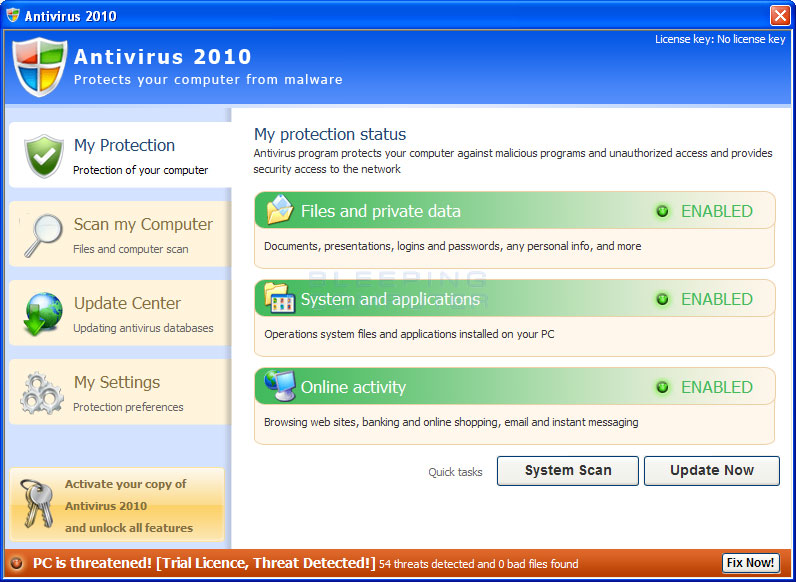The width and height of the screenshot is (796, 582).
Task: Open the Update Center tab
Action: (x=120, y=313)
